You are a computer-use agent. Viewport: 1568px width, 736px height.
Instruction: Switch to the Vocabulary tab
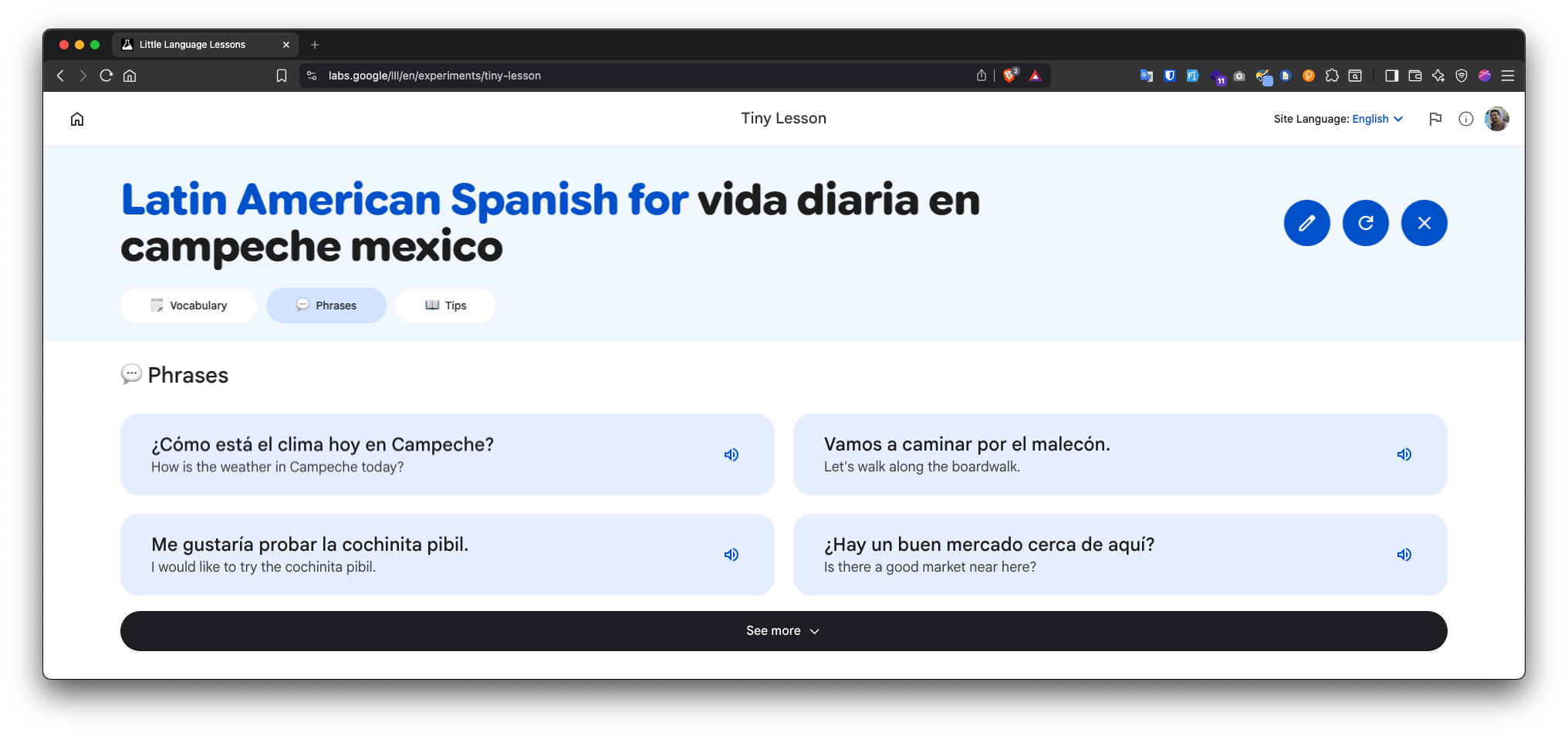click(x=189, y=306)
